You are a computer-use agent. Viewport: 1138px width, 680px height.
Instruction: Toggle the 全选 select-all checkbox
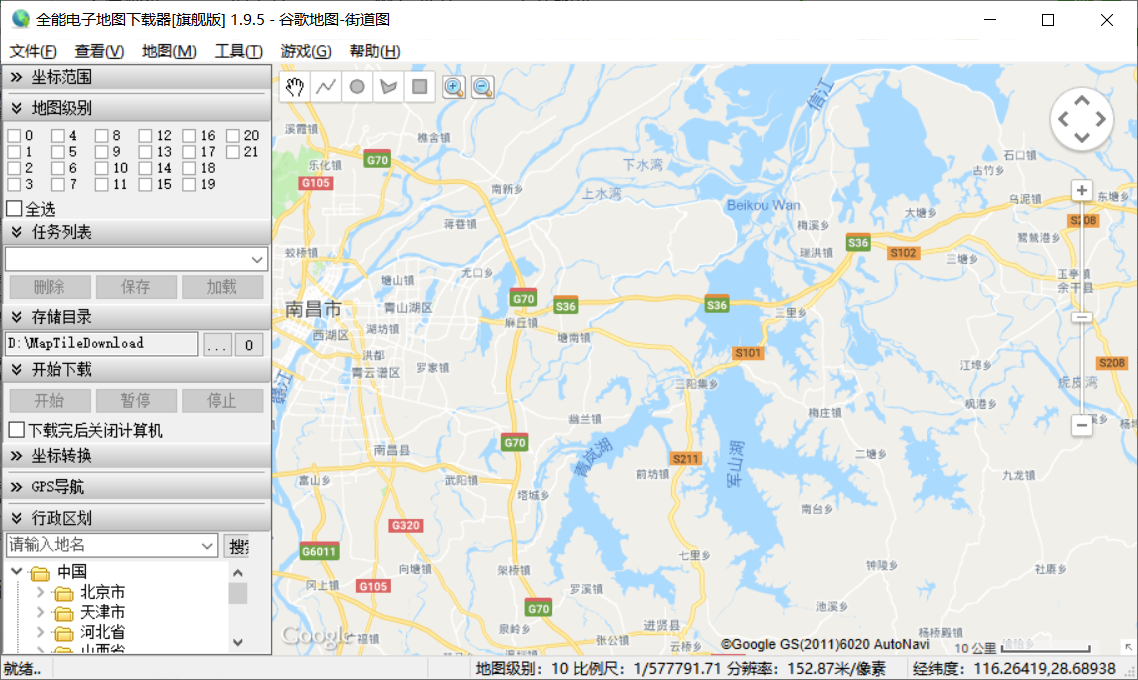point(14,208)
